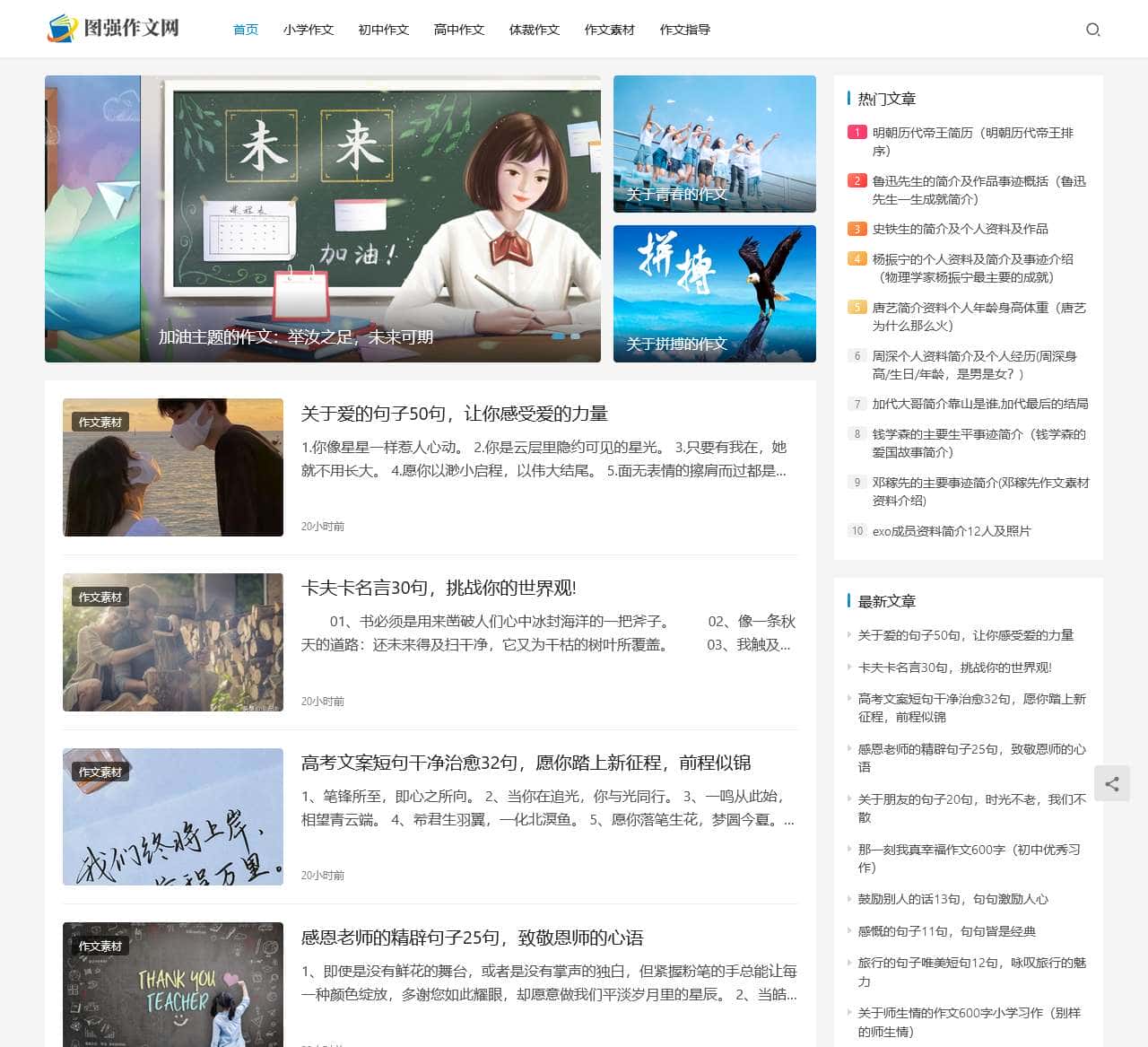Image resolution: width=1148 pixels, height=1047 pixels.
Task: Click 作文素材 tag on Kafka article thumbnail
Action: (x=100, y=598)
